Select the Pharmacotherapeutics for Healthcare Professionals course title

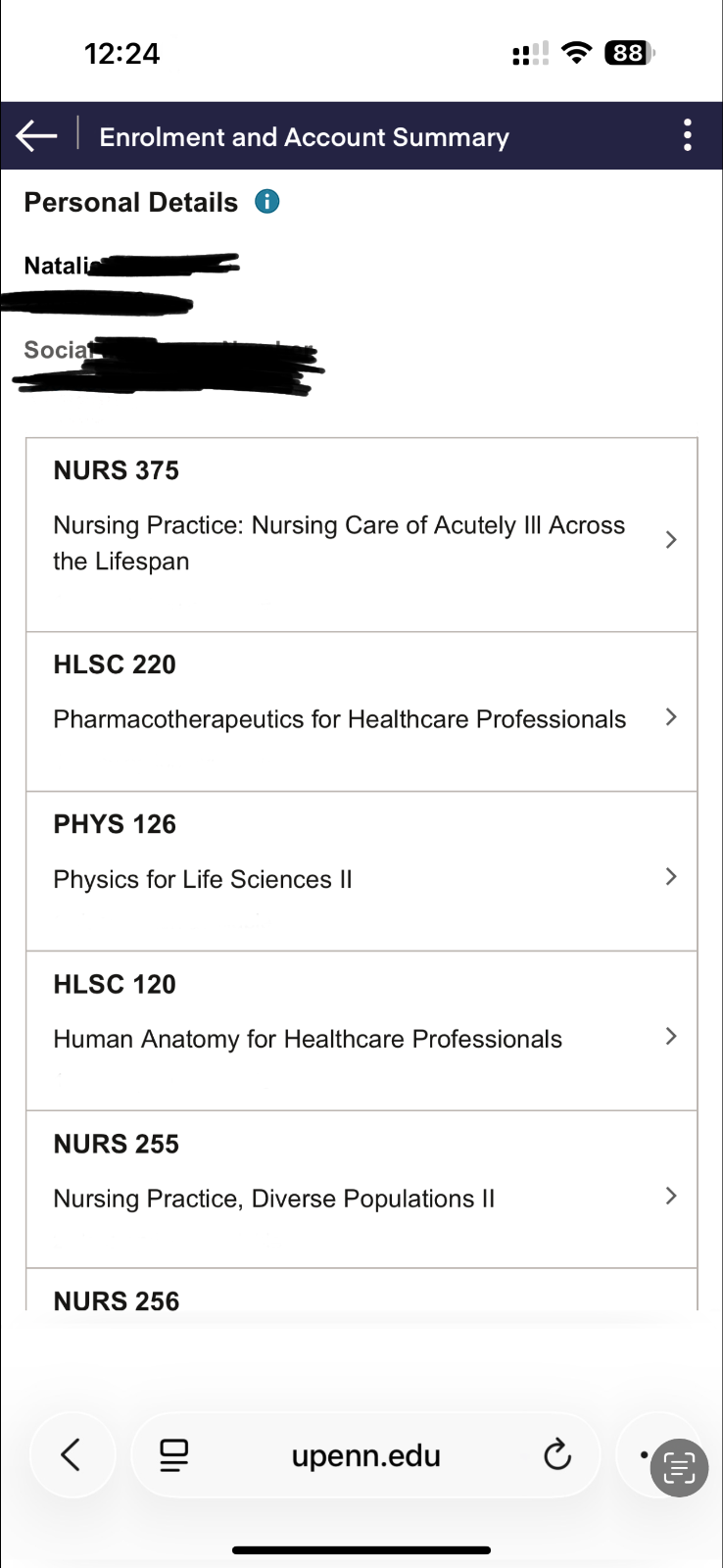(339, 719)
